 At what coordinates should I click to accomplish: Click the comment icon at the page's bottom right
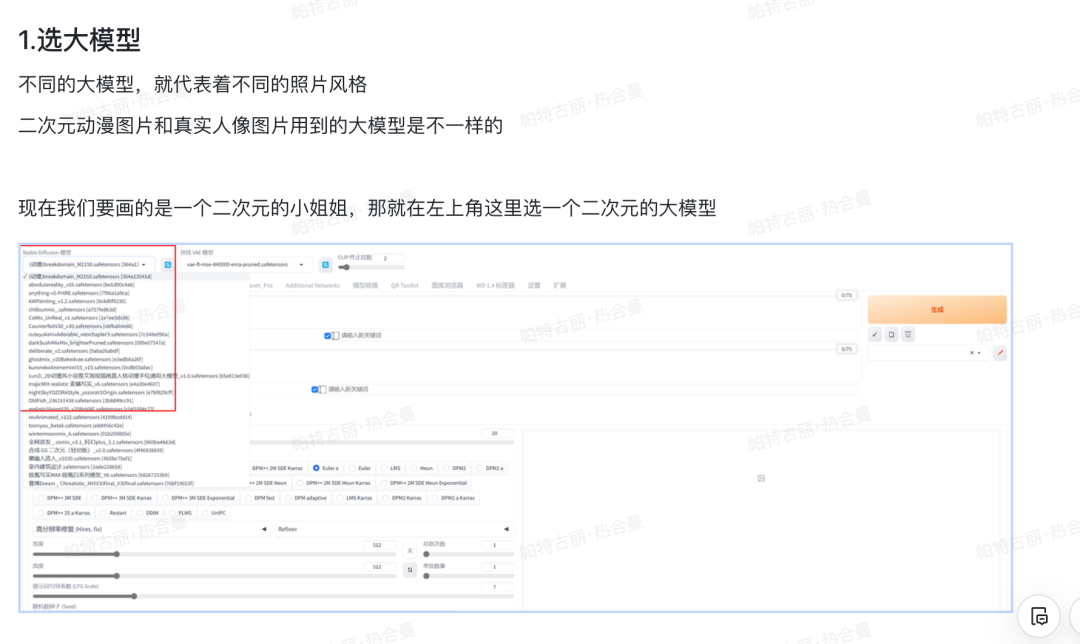point(1039,616)
